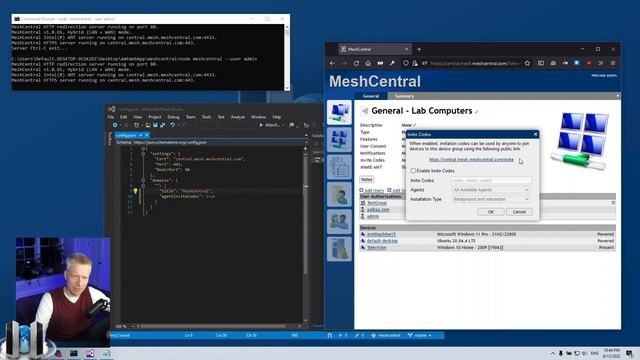640x360 pixels.
Task: Click Cancel in the Invite Codes dialog
Action: 519,212
